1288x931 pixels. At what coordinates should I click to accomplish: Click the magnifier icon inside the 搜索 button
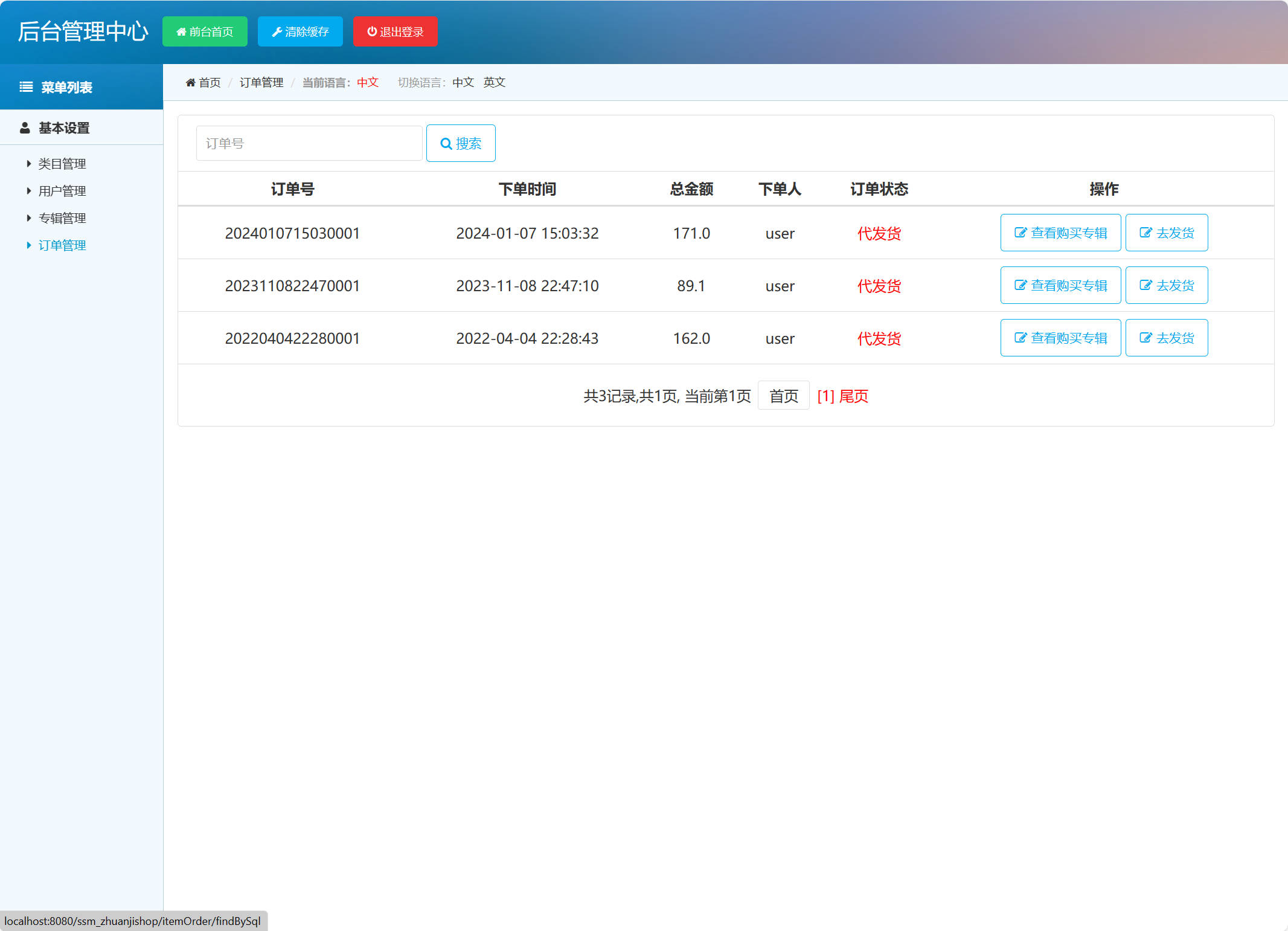pos(446,143)
